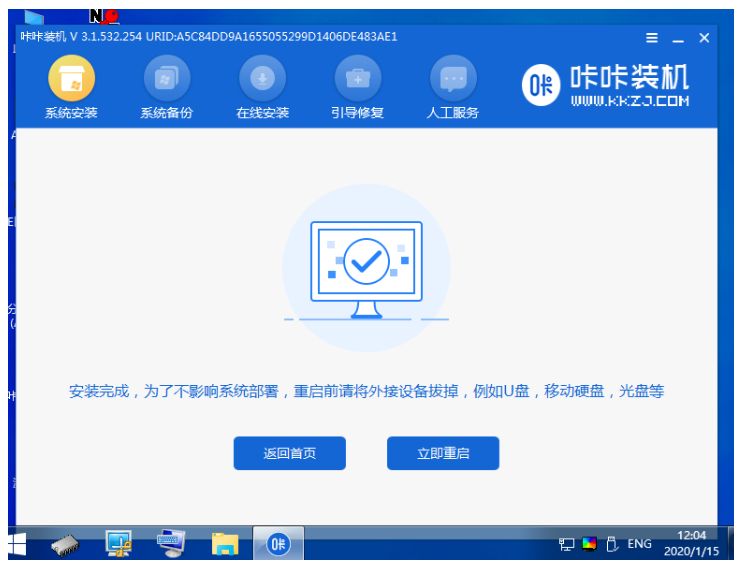This screenshot has height=564, width=744.
Task: Click the network status tray icon
Action: 567,545
